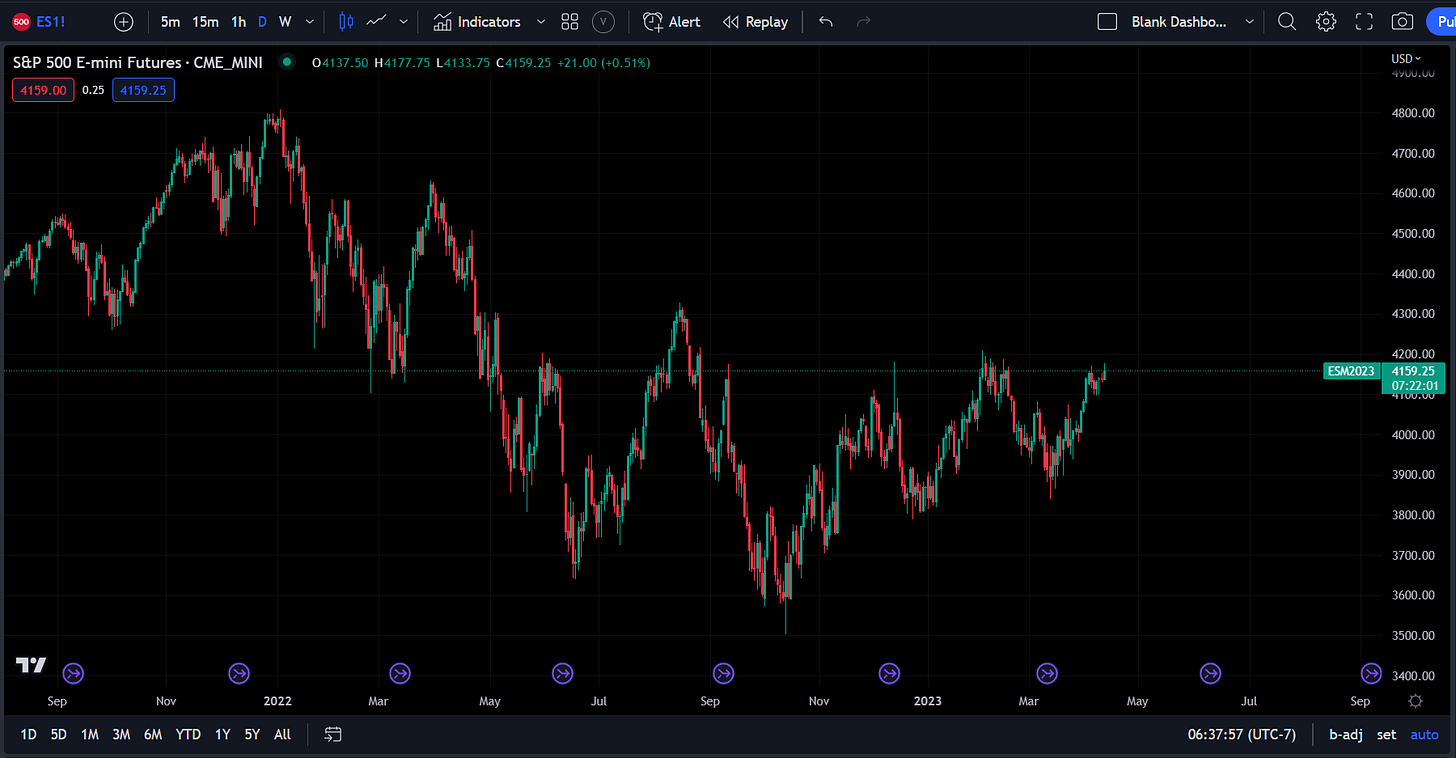Open chart settings gear icon
The image size is (1456, 758).
(1326, 21)
